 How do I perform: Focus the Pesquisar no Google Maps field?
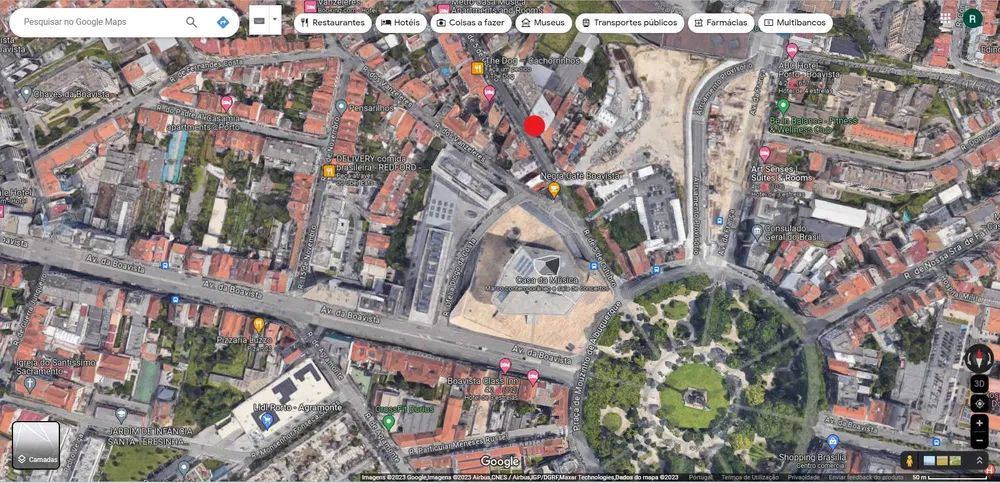click(95, 22)
